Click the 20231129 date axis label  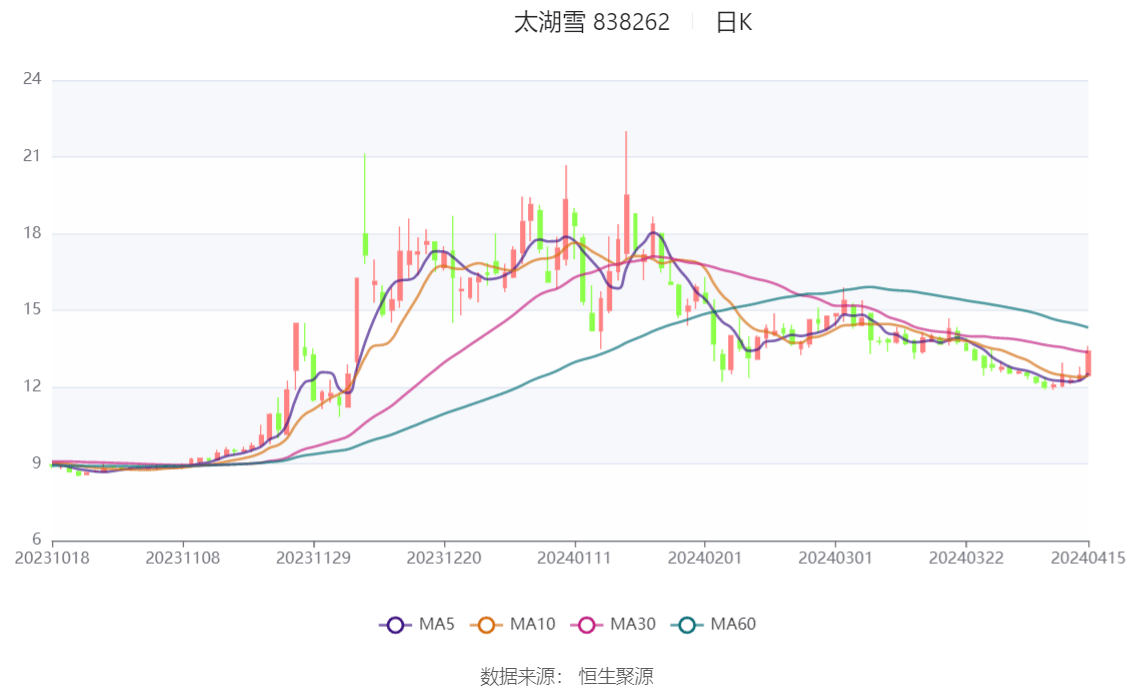click(314, 558)
